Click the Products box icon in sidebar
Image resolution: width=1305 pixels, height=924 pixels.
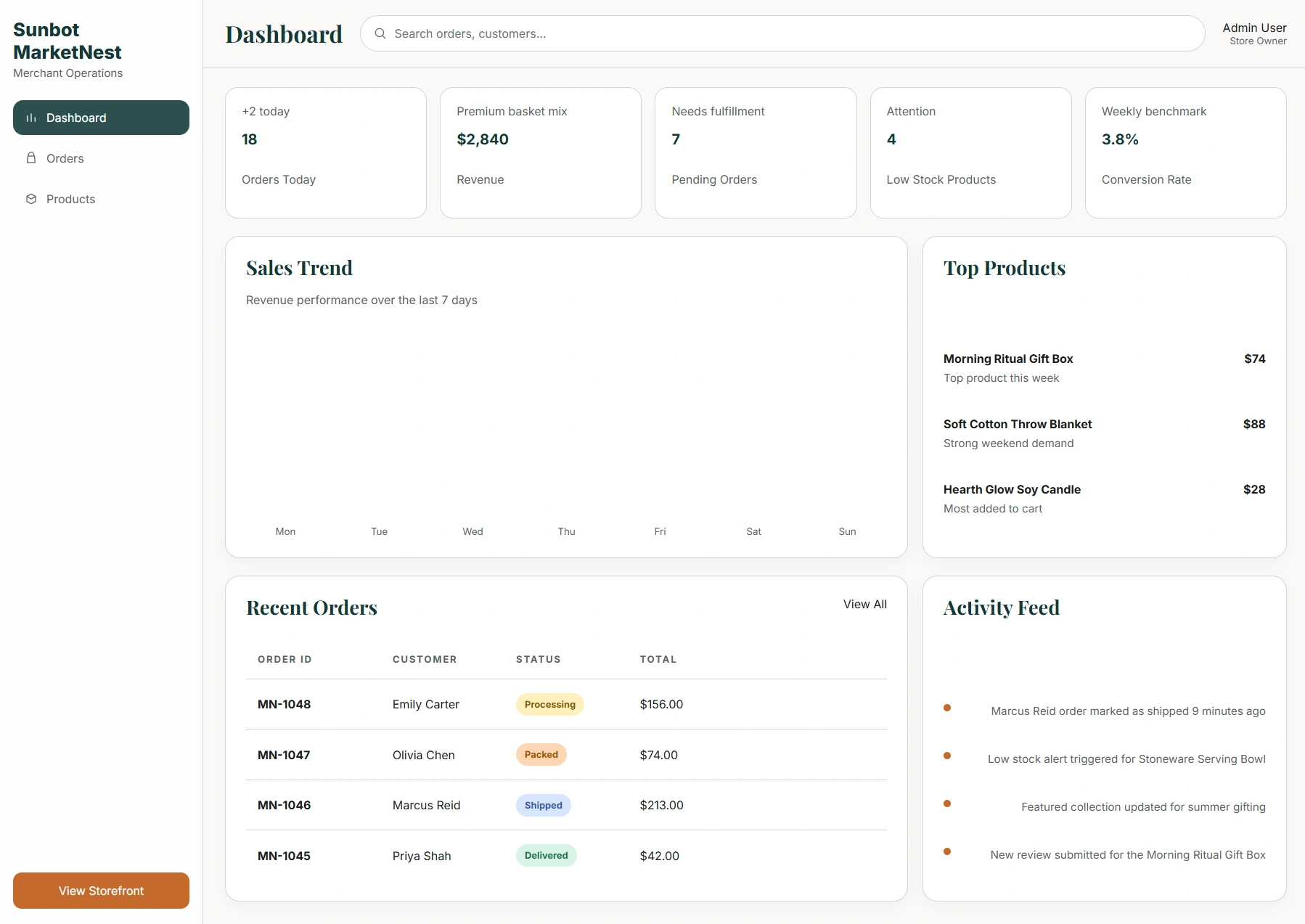coord(31,199)
